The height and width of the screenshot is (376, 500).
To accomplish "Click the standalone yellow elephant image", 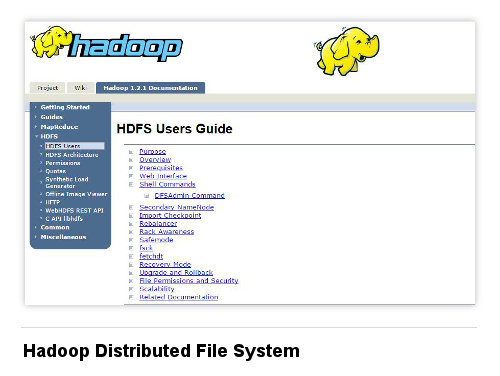I will 347,51.
